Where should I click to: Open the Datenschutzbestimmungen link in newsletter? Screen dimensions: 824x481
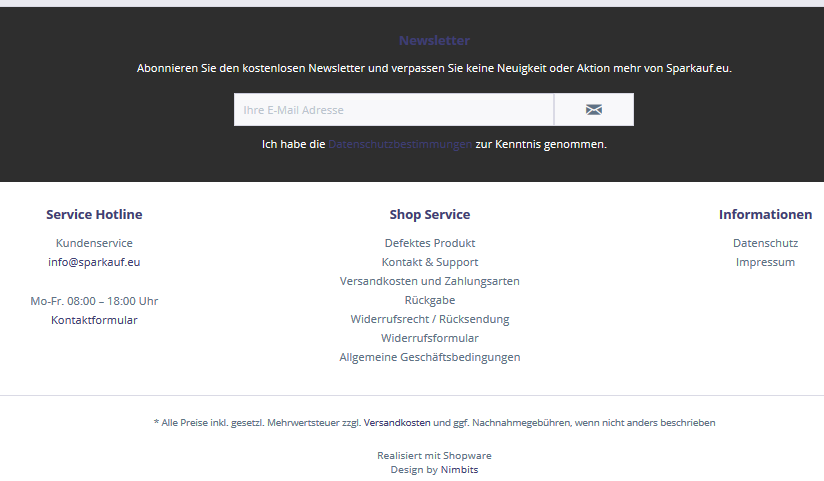(400, 144)
